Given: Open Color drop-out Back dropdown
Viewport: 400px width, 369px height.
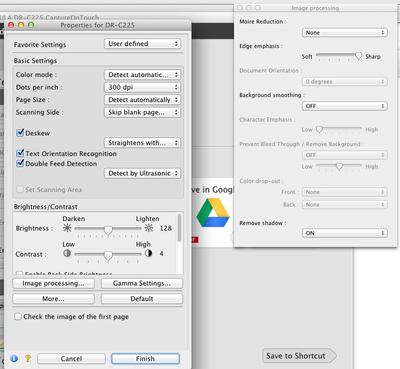Looking at the screenshot, I should pos(345,204).
